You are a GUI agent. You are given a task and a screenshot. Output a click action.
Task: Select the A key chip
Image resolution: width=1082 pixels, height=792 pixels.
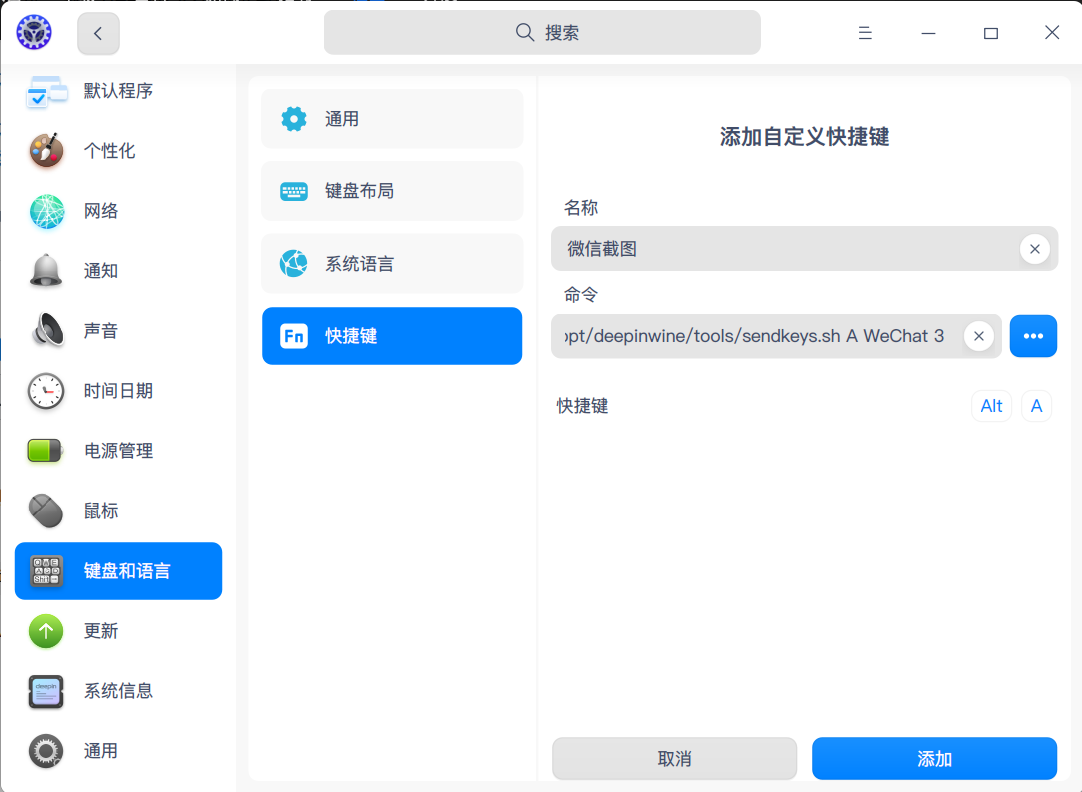pos(1036,406)
